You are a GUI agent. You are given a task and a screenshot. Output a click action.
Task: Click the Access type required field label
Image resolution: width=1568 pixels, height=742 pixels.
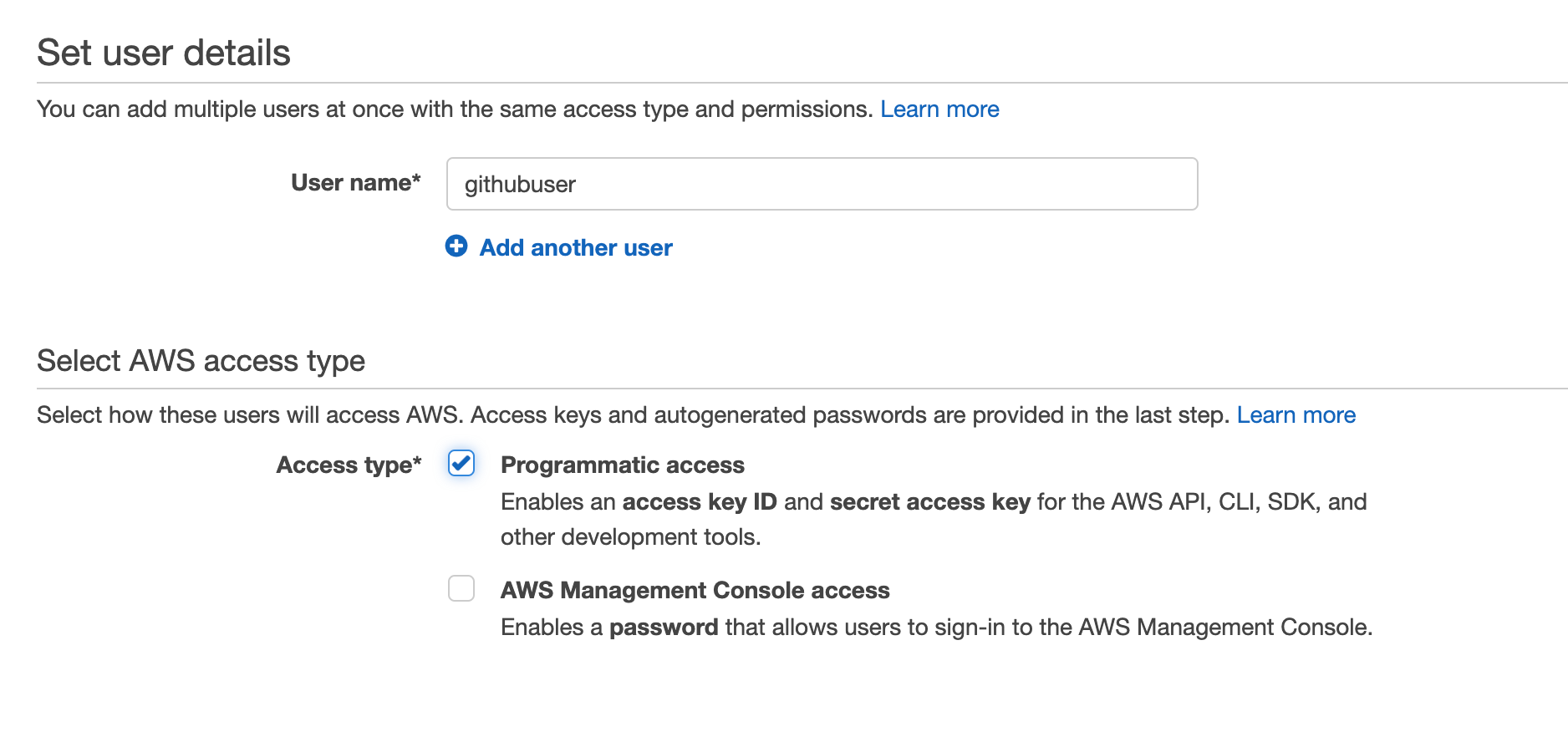click(349, 465)
